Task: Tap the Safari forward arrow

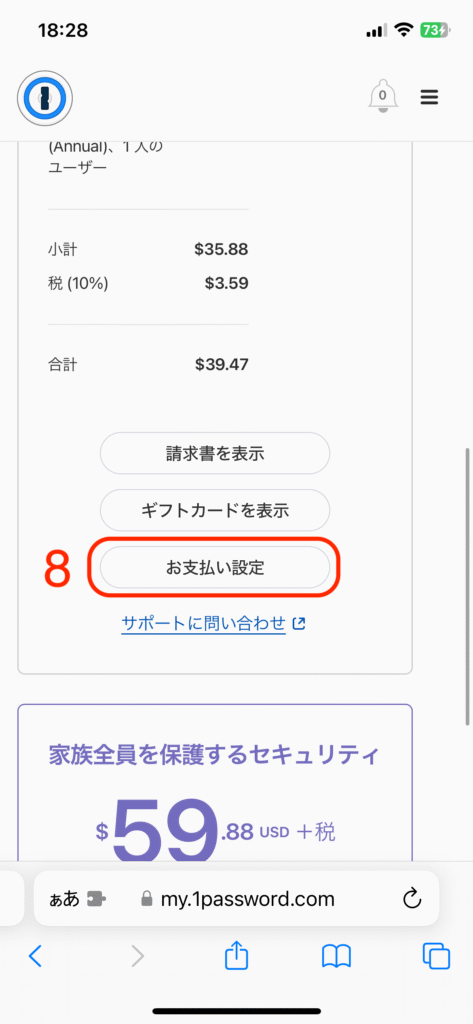Action: (137, 956)
